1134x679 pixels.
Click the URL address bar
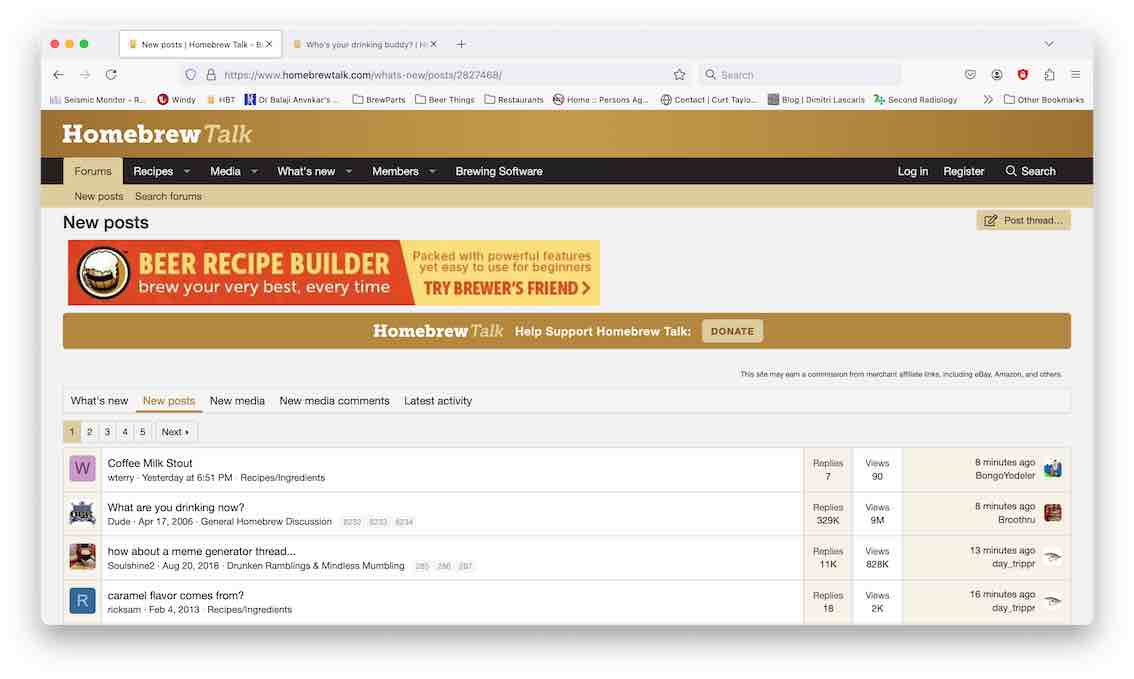[434, 74]
